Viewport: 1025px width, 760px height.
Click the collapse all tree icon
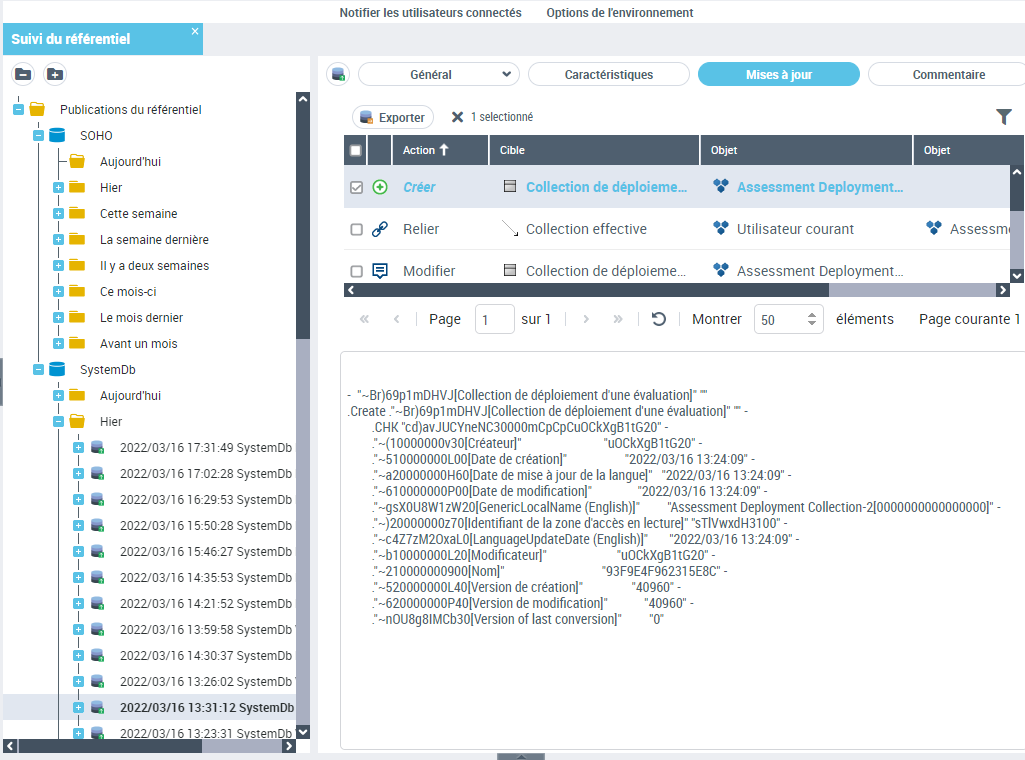[23, 74]
